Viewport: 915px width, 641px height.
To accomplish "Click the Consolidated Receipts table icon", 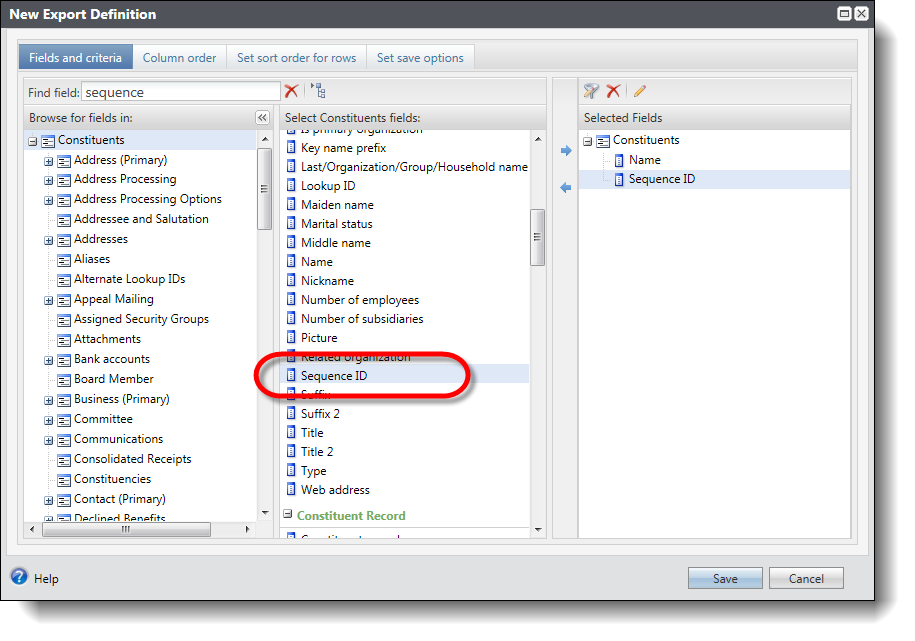I will (x=64, y=460).
